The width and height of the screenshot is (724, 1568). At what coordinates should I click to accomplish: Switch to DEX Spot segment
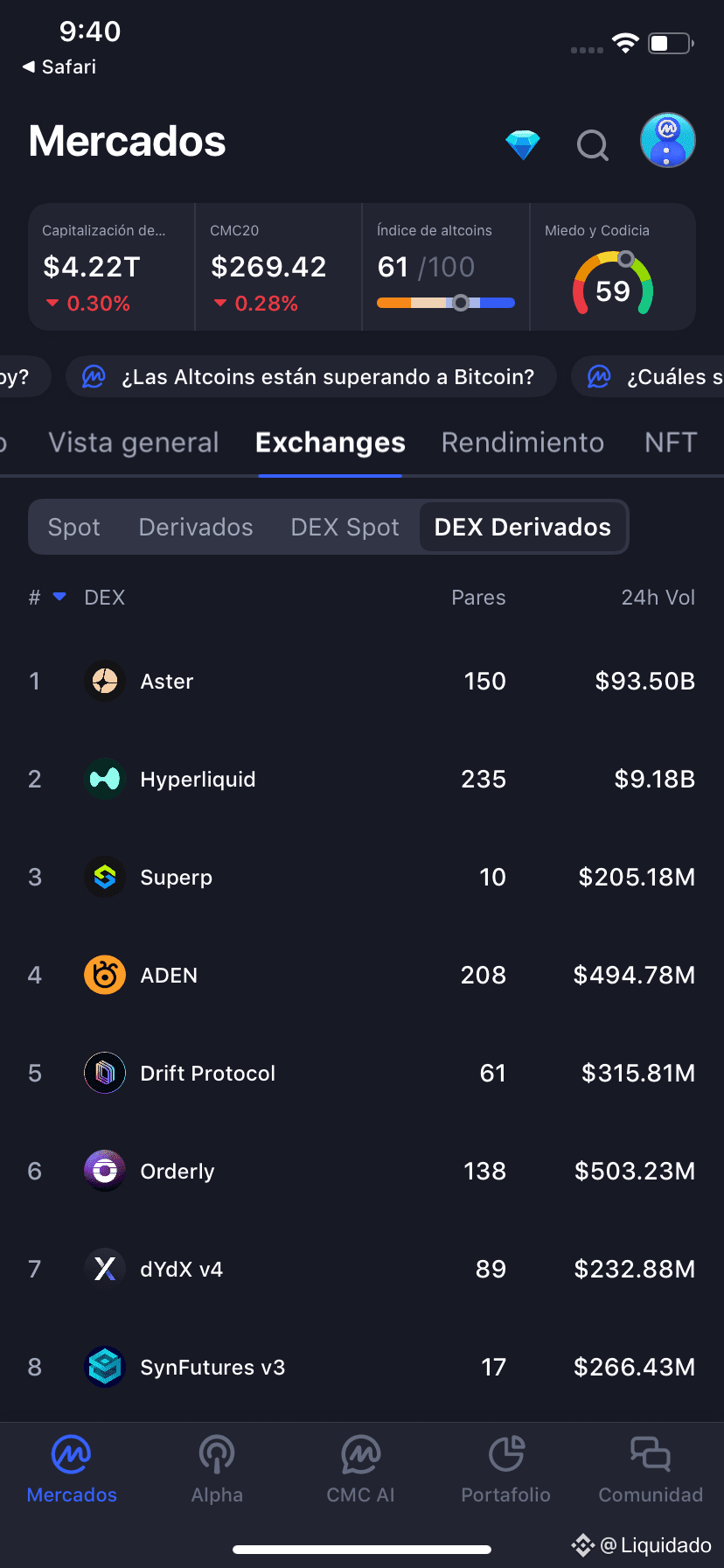click(x=345, y=527)
